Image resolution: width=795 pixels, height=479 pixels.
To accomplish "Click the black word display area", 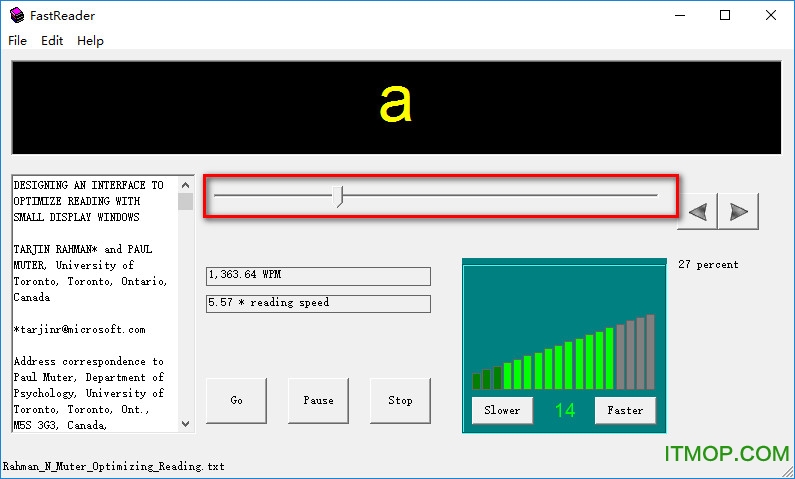I will pyautogui.click(x=397, y=106).
